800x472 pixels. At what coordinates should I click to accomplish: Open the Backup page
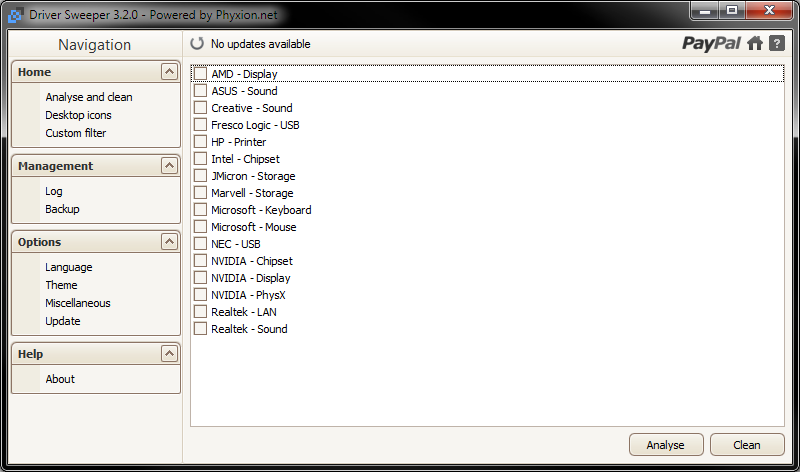[x=62, y=209]
